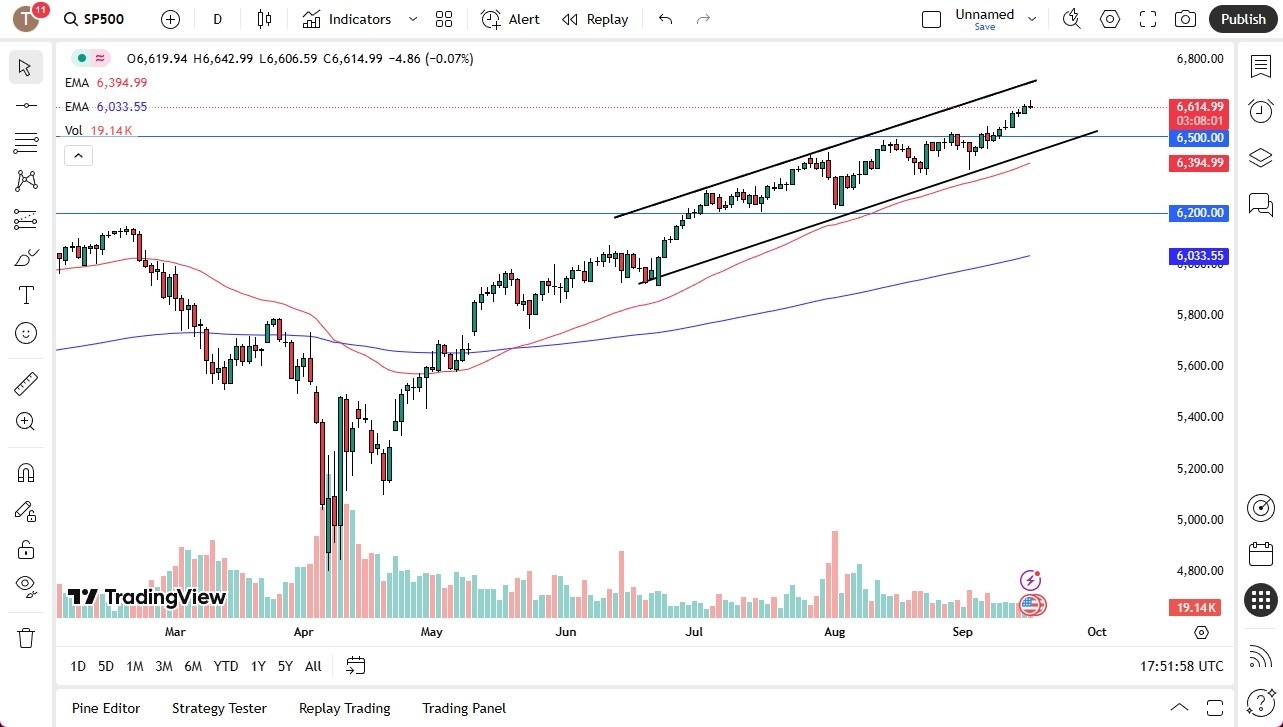
Task: Open the Emoji drawing tool
Action: 25,333
